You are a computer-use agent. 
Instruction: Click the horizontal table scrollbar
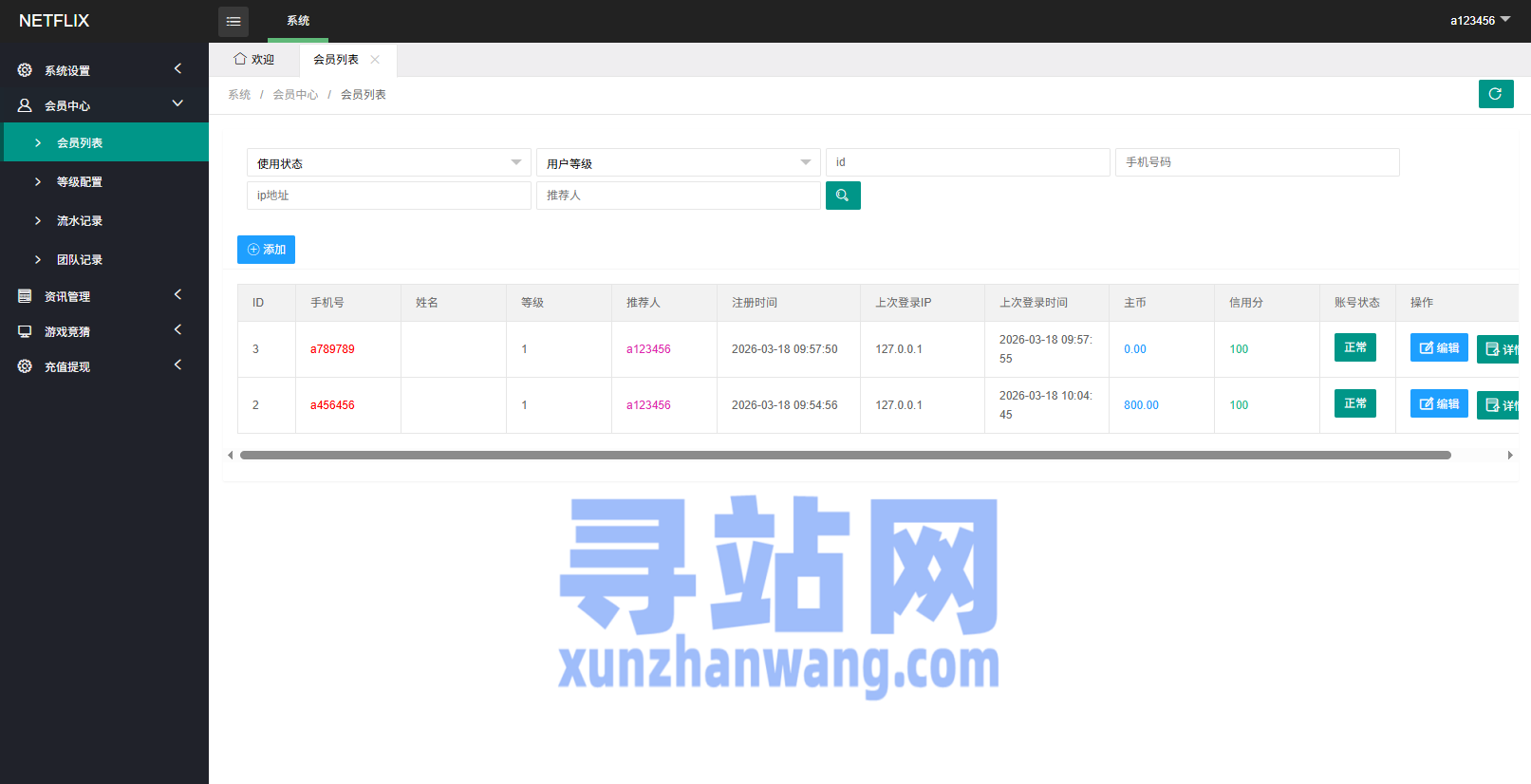pyautogui.click(x=845, y=456)
